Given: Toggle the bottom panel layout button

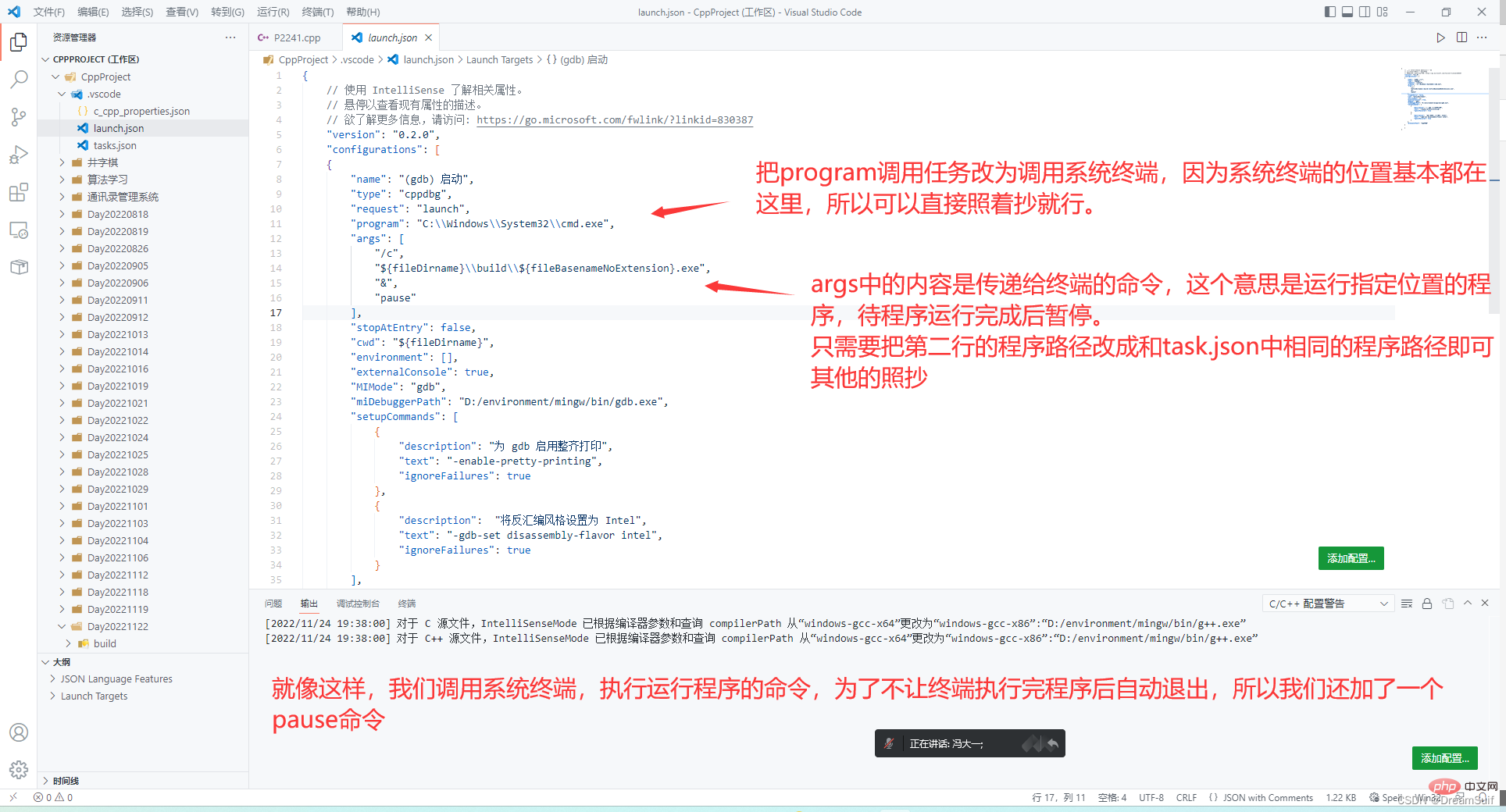Looking at the screenshot, I should [x=1347, y=12].
